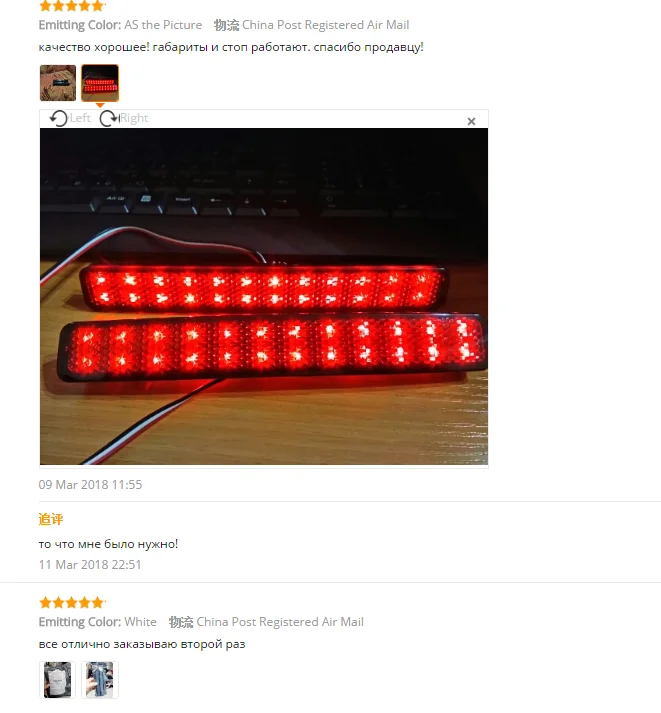This screenshot has height=713, width=661.
Task: Click the Russian review text about качество хорошее
Action: click(x=231, y=47)
